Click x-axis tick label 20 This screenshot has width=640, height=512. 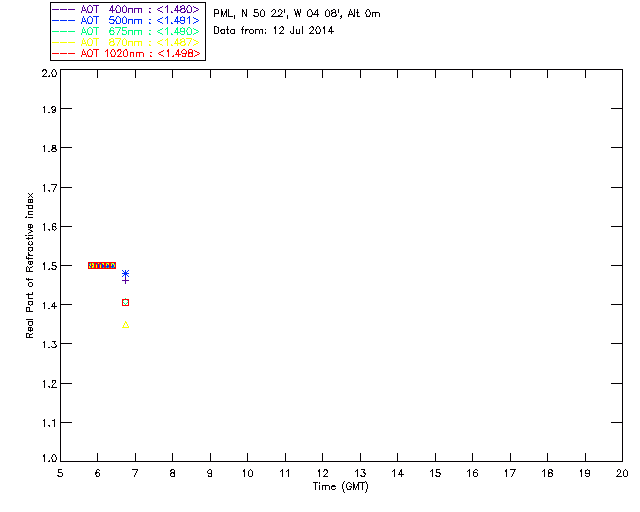pos(622,473)
